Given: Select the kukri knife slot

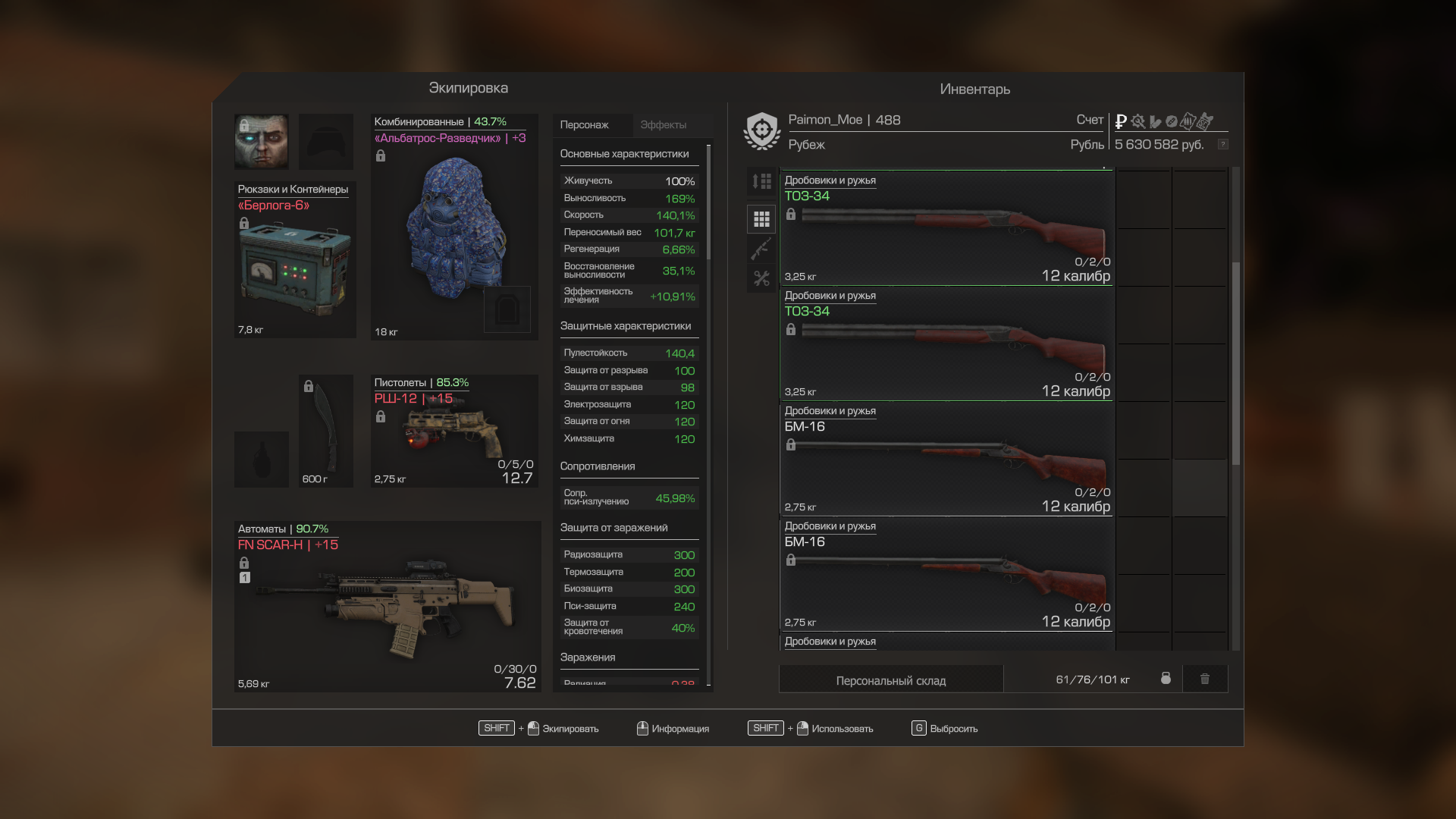Looking at the screenshot, I should click(x=326, y=431).
